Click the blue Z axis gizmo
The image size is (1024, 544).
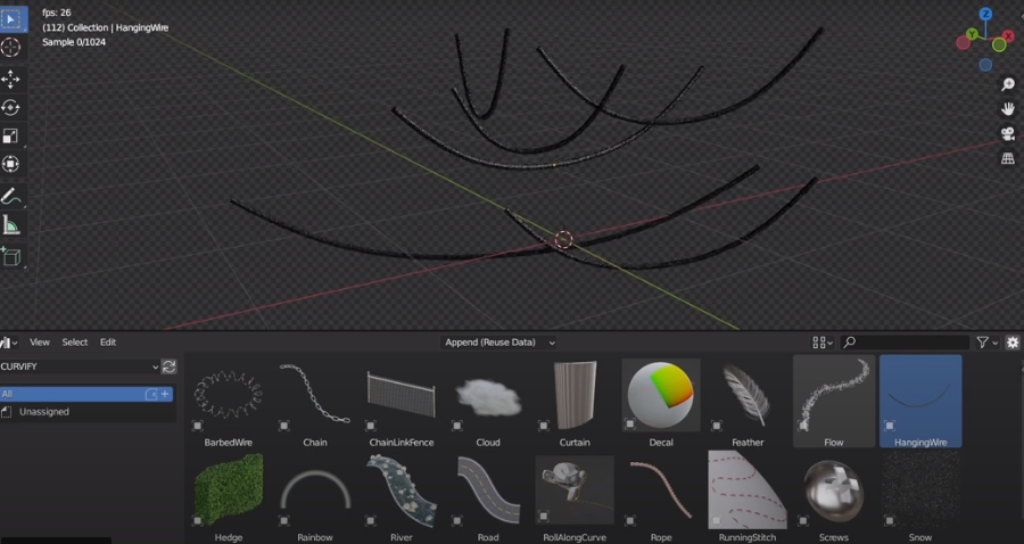986,14
